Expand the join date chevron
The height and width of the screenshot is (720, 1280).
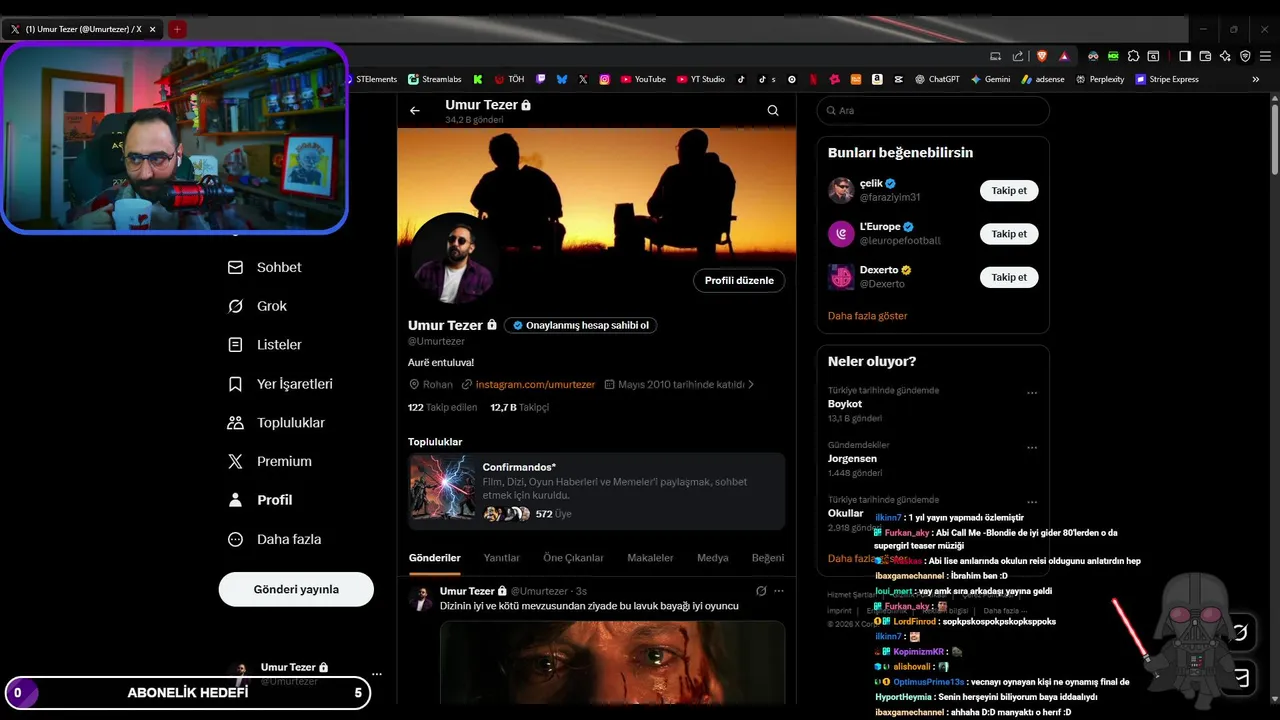point(751,384)
